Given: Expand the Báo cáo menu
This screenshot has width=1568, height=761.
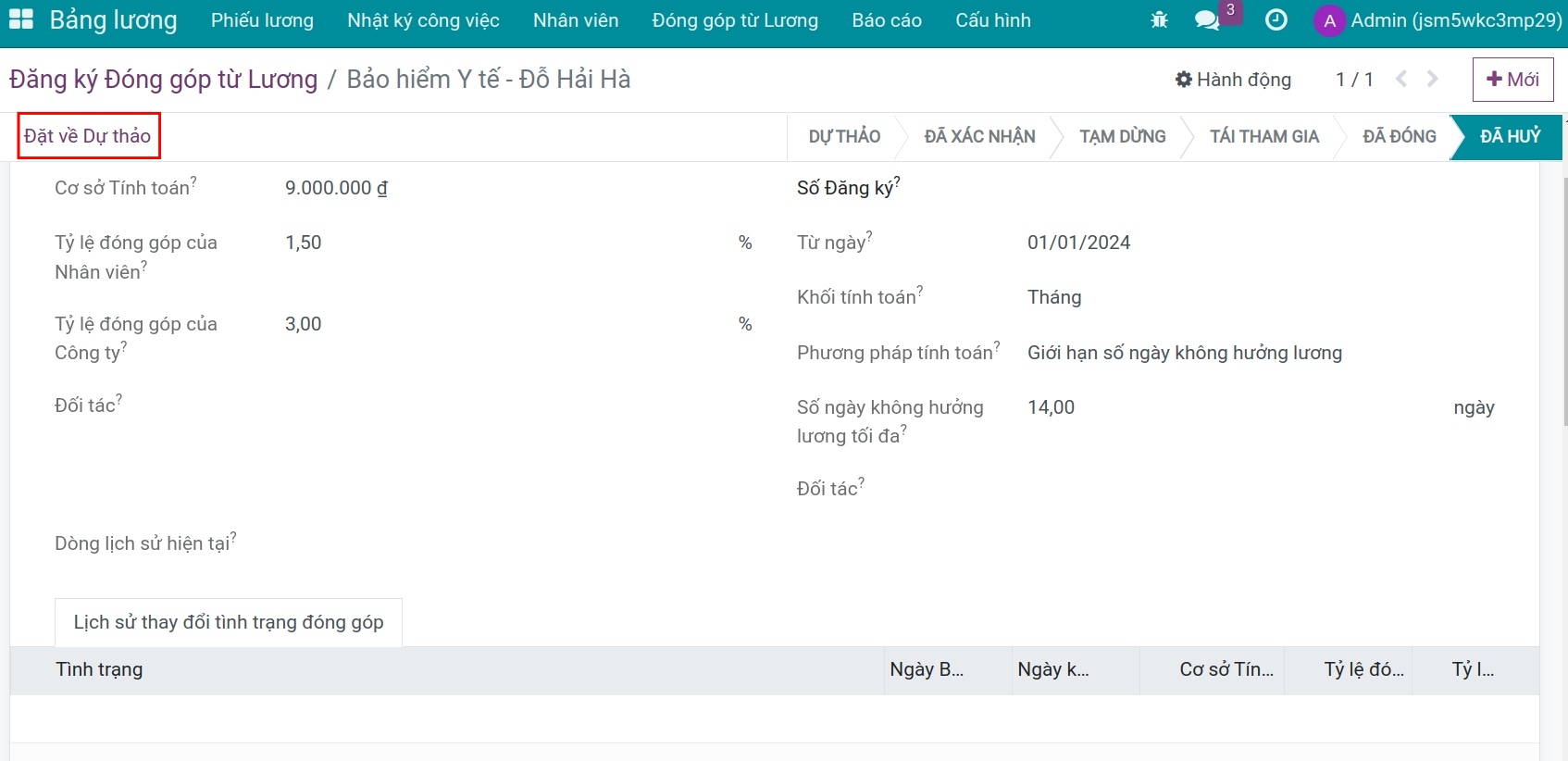Looking at the screenshot, I should pyautogui.click(x=886, y=20).
